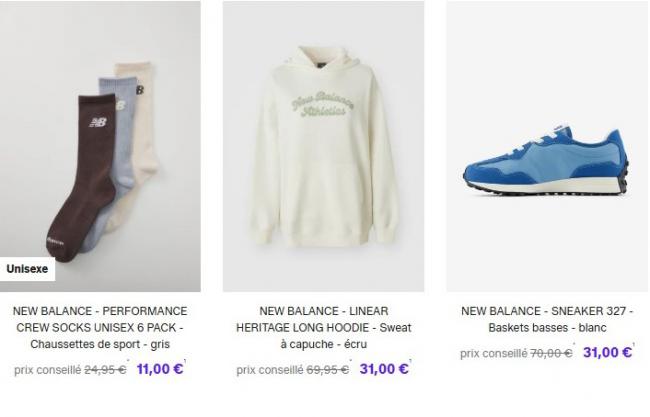Click "prix conseillé" label under hoodie

tap(270, 370)
